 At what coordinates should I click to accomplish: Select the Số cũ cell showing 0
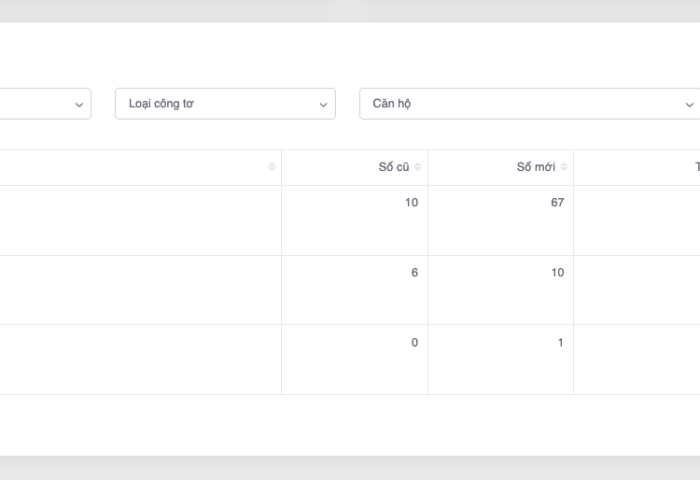[414, 343]
